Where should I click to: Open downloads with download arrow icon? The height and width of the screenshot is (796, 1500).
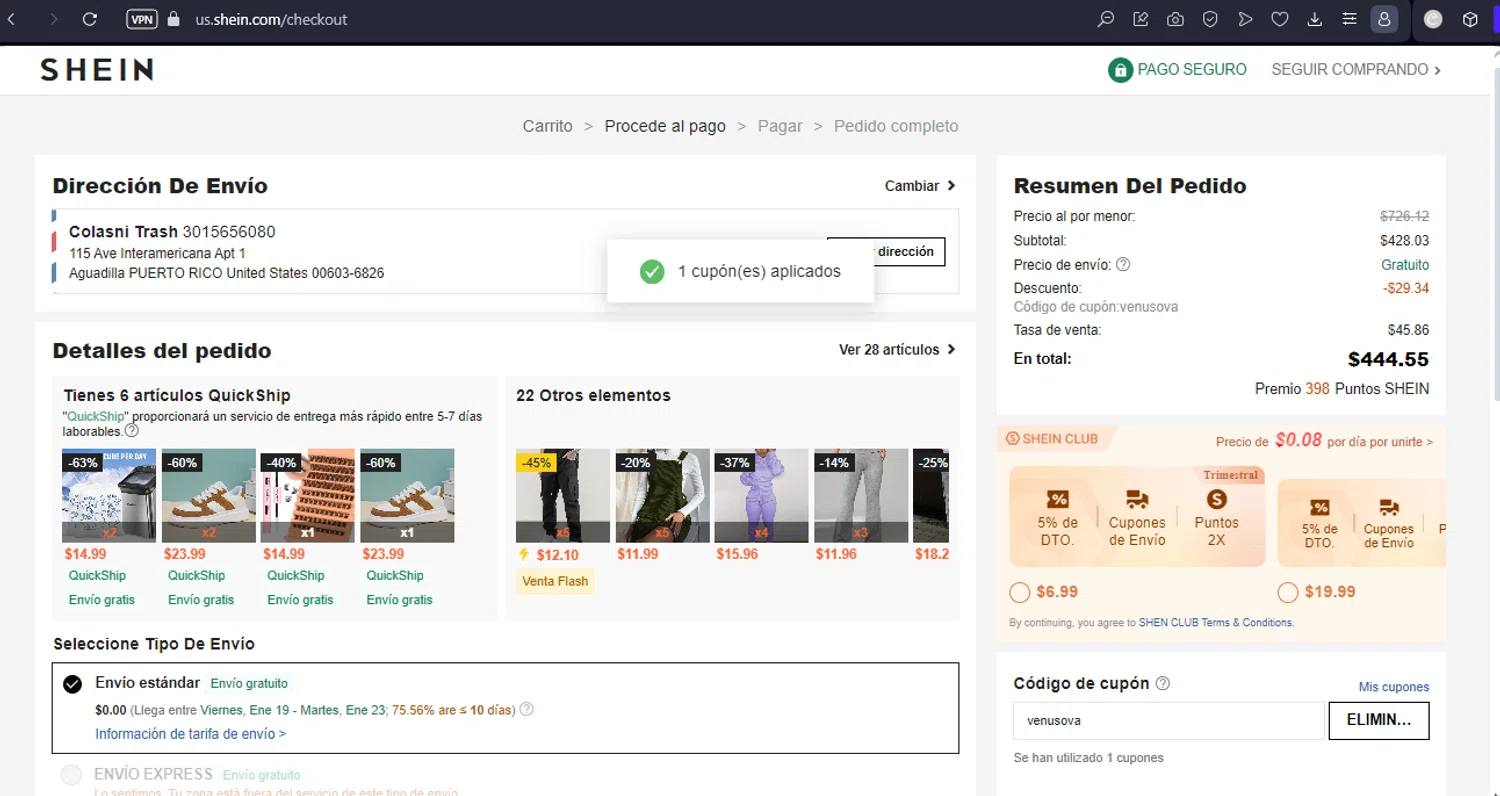point(1315,19)
